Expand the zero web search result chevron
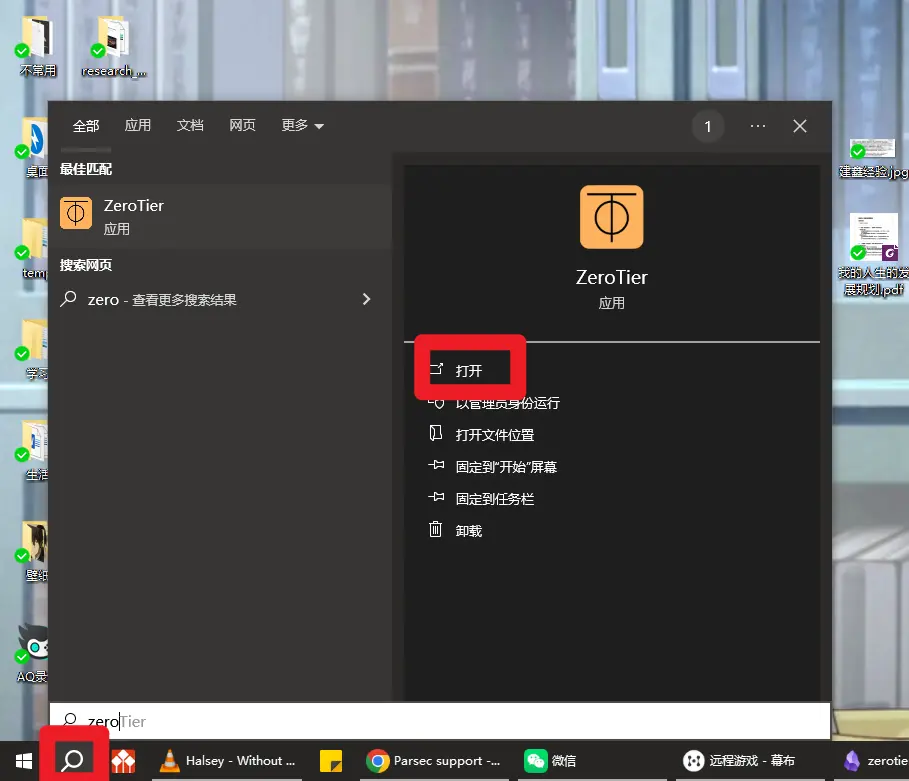Screen dimensions: 909x781 [x=366, y=299]
